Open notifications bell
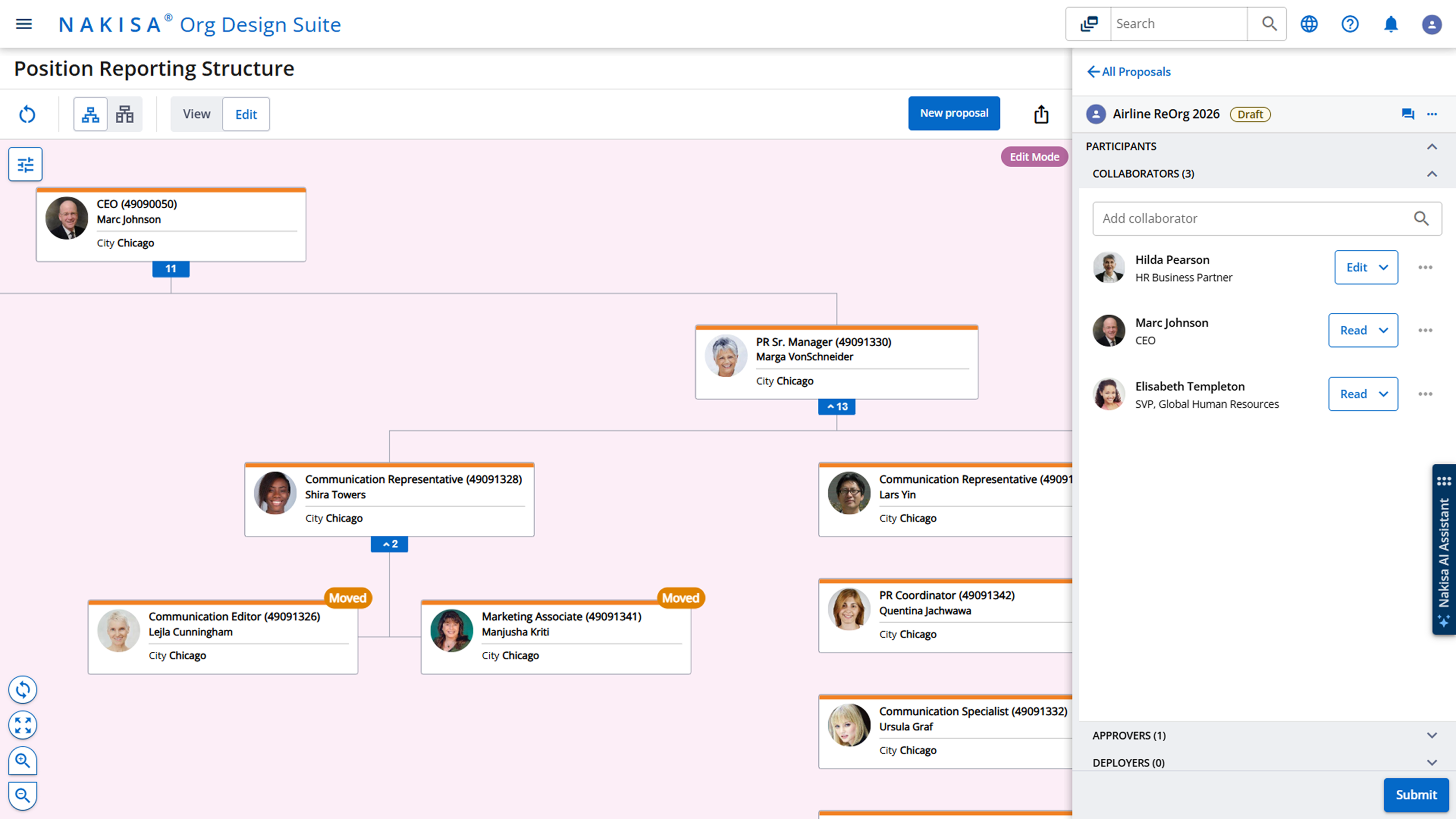This screenshot has height=819, width=1456. tap(1391, 24)
